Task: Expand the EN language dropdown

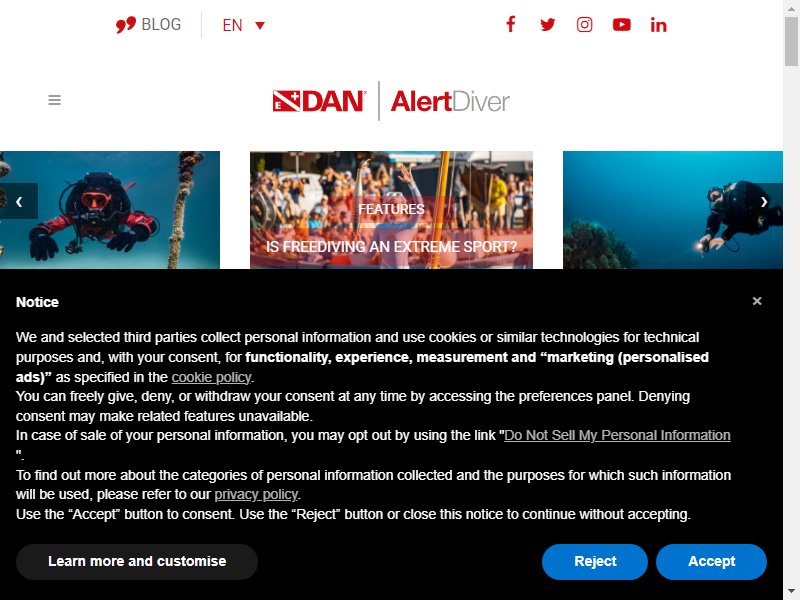Action: click(243, 25)
